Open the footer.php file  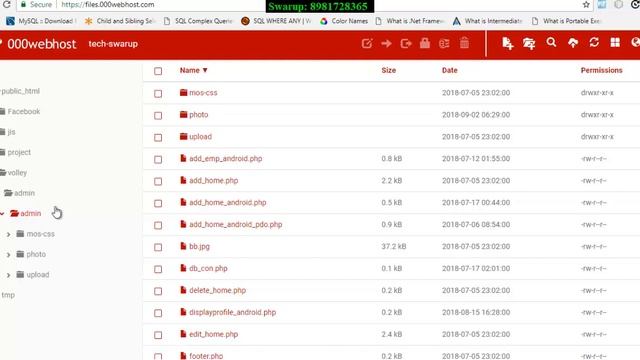pos(206,356)
